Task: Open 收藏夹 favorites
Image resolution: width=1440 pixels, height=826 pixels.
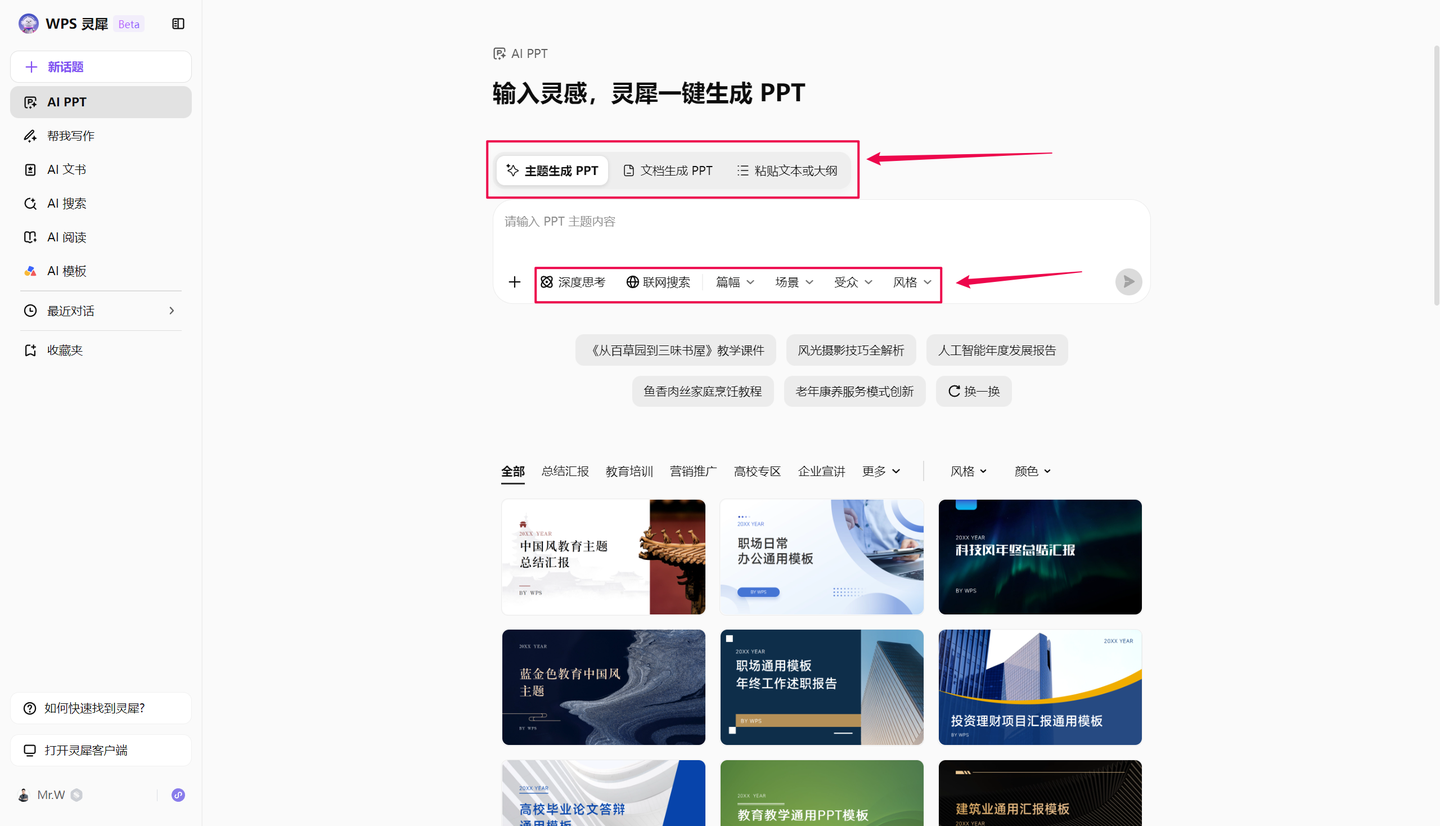Action: 101,351
